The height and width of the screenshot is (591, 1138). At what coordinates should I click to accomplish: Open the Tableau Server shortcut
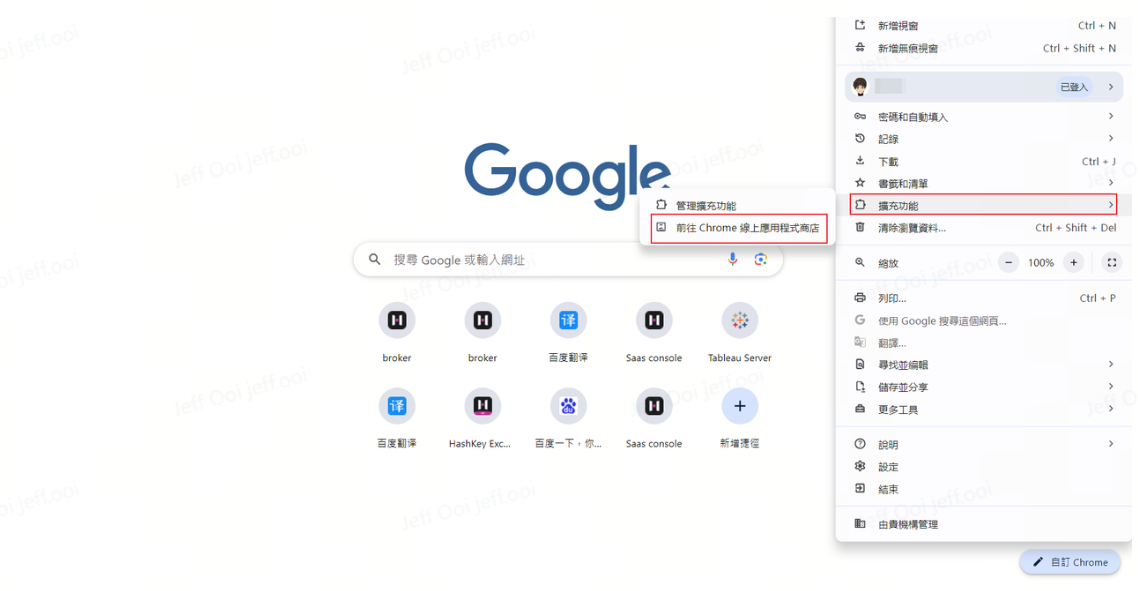point(740,333)
